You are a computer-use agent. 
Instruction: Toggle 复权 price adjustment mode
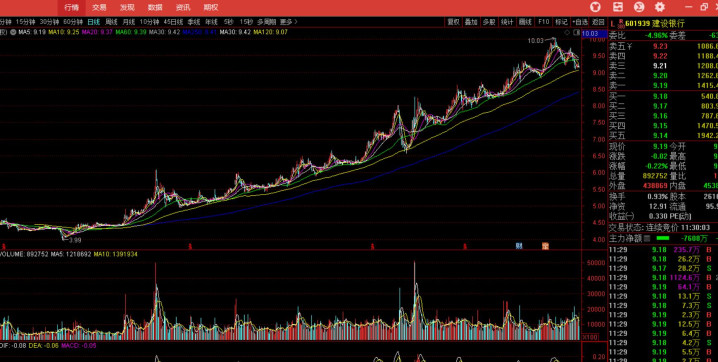click(x=453, y=22)
